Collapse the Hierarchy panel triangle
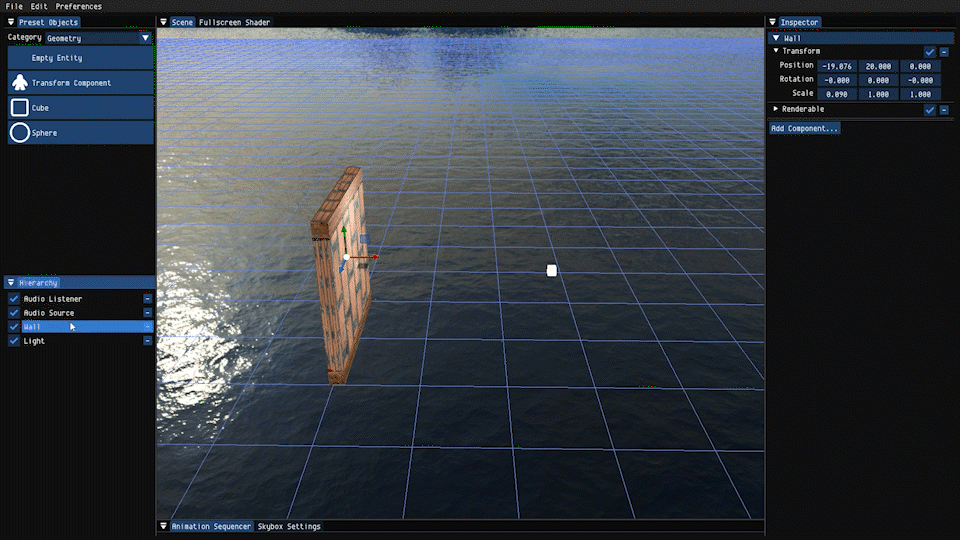960x540 pixels. [x=10, y=282]
